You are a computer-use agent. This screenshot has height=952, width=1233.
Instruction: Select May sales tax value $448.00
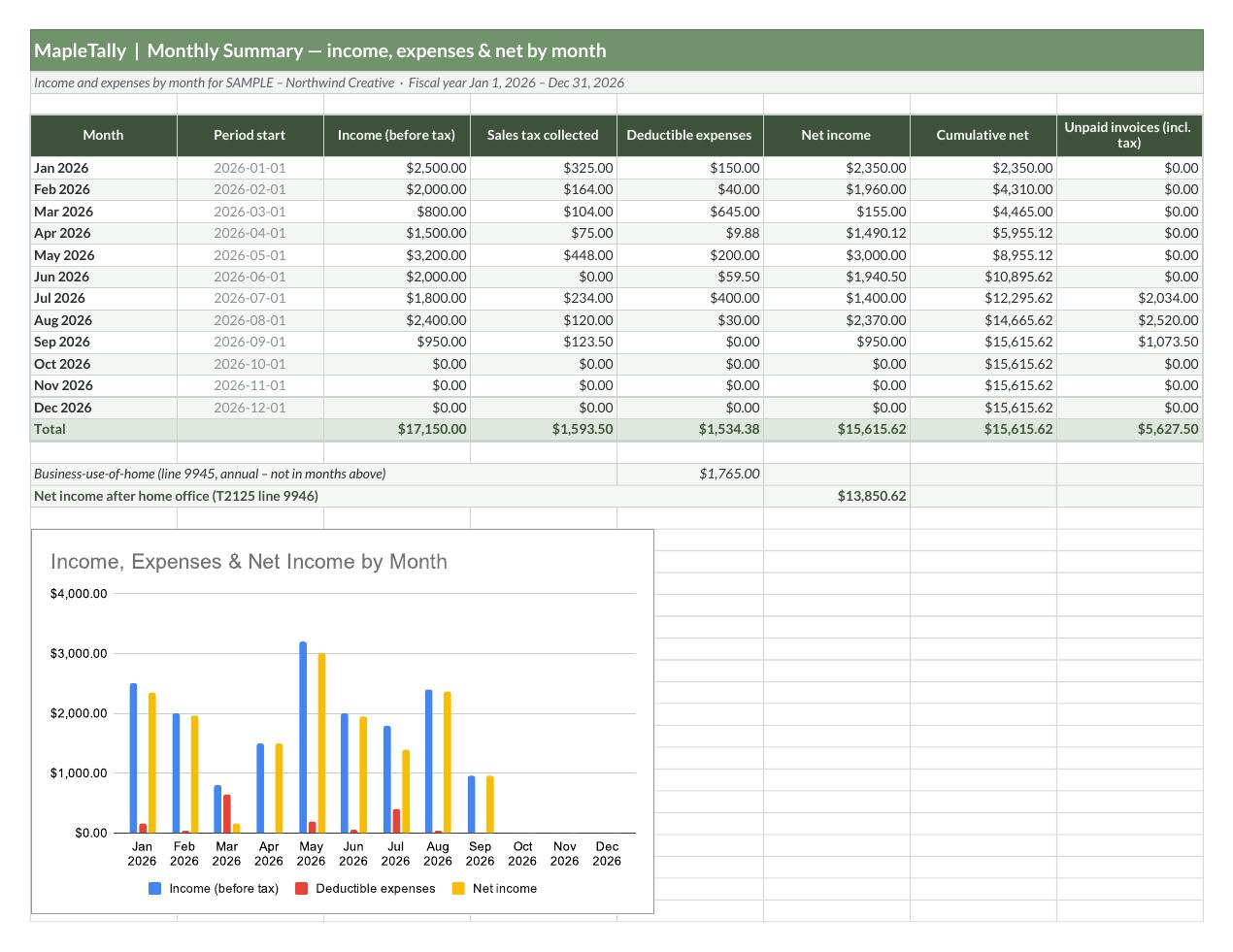tap(544, 255)
